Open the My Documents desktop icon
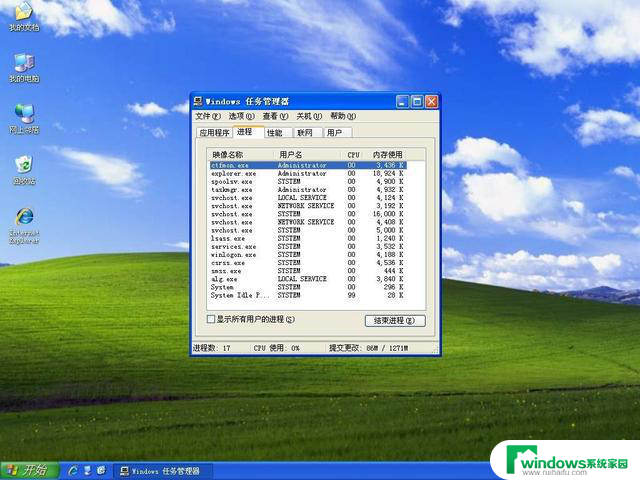640x480 pixels. [24, 16]
